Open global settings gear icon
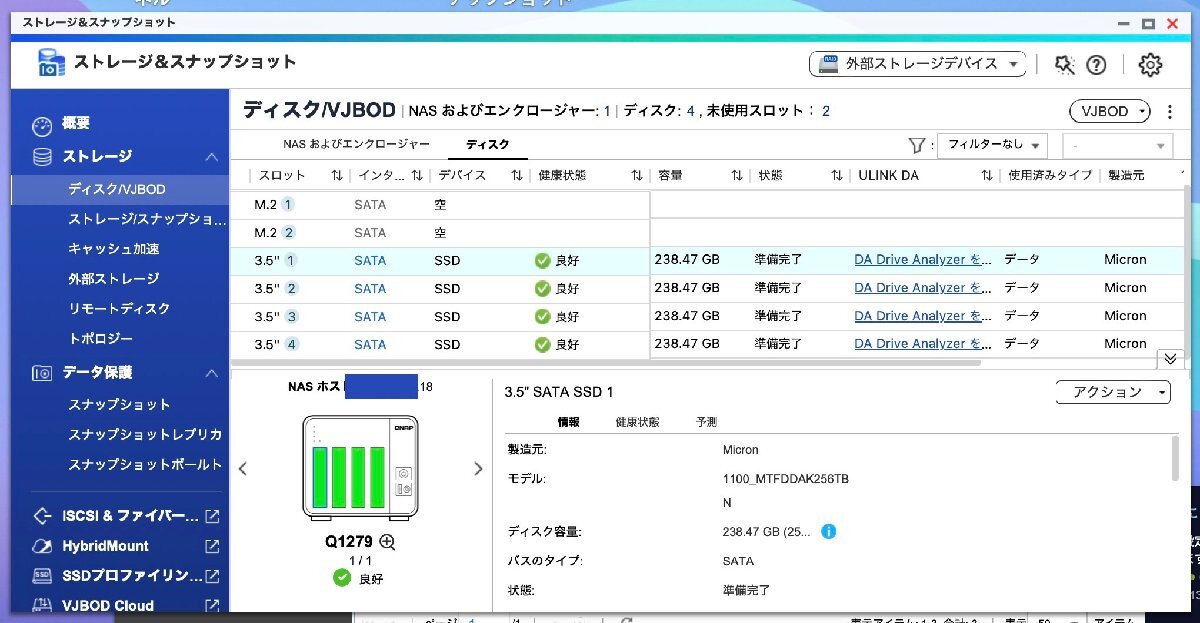The image size is (1200, 623). coord(1151,65)
